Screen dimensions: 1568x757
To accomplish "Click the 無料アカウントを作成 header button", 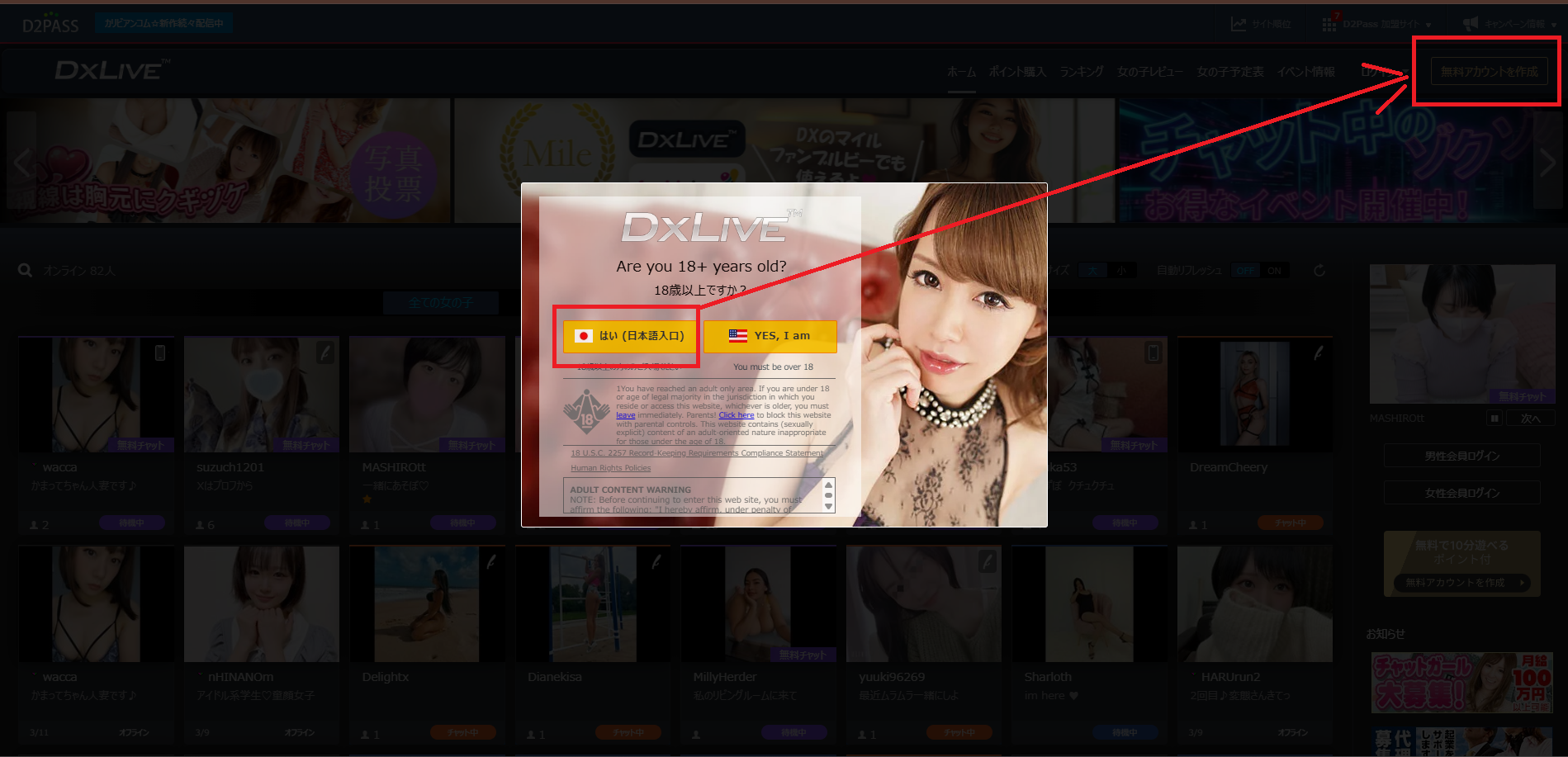I will (x=1490, y=72).
